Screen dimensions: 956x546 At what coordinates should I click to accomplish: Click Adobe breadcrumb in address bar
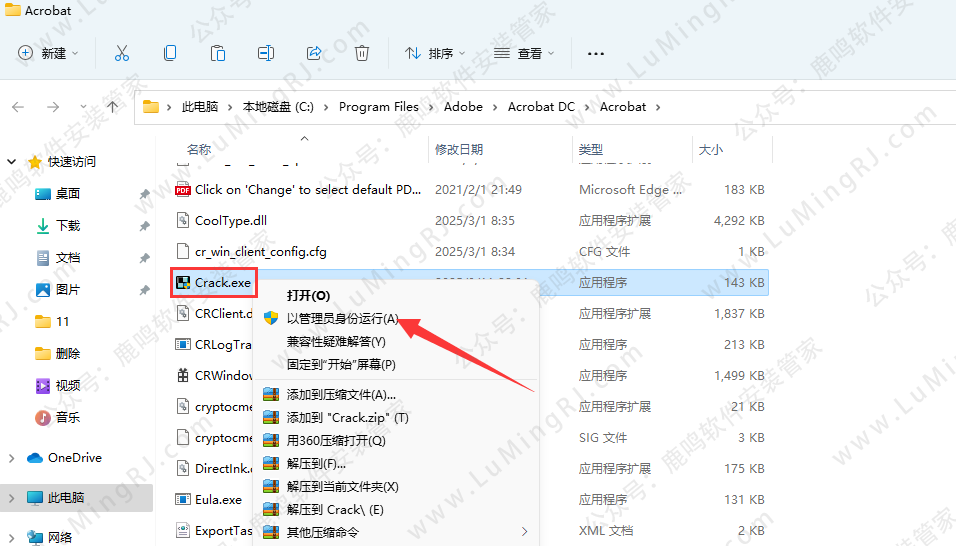pyautogui.click(x=463, y=107)
